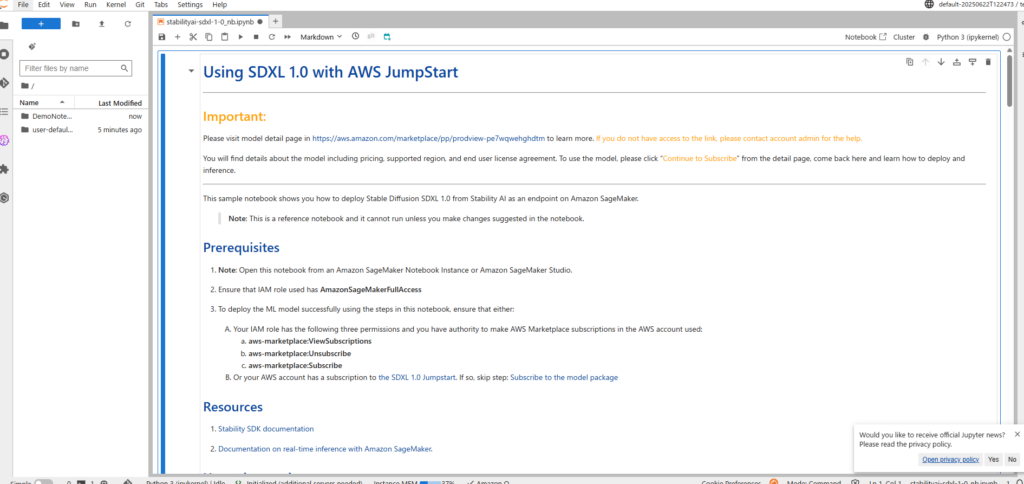Restart kernel and run all cells
Viewport: 1024px width, 484px height.
coord(287,37)
